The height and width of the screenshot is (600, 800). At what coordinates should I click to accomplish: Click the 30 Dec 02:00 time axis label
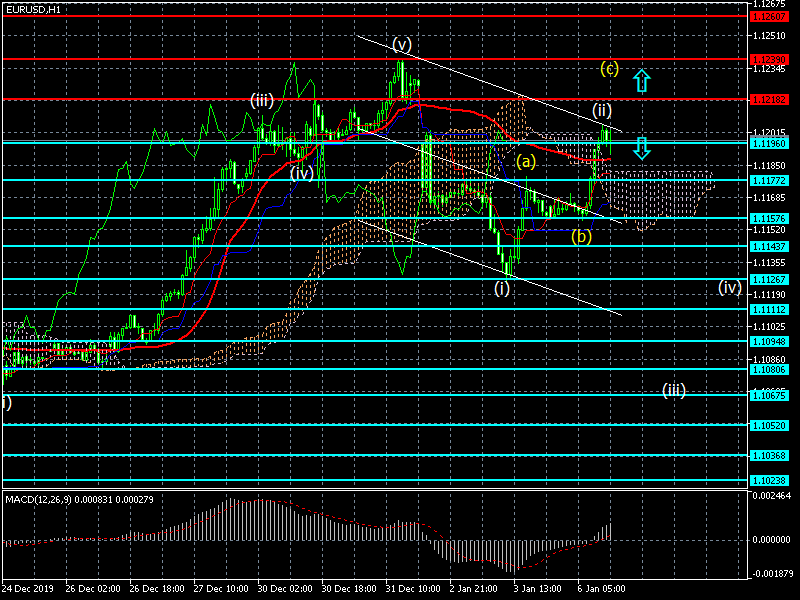coord(285,588)
